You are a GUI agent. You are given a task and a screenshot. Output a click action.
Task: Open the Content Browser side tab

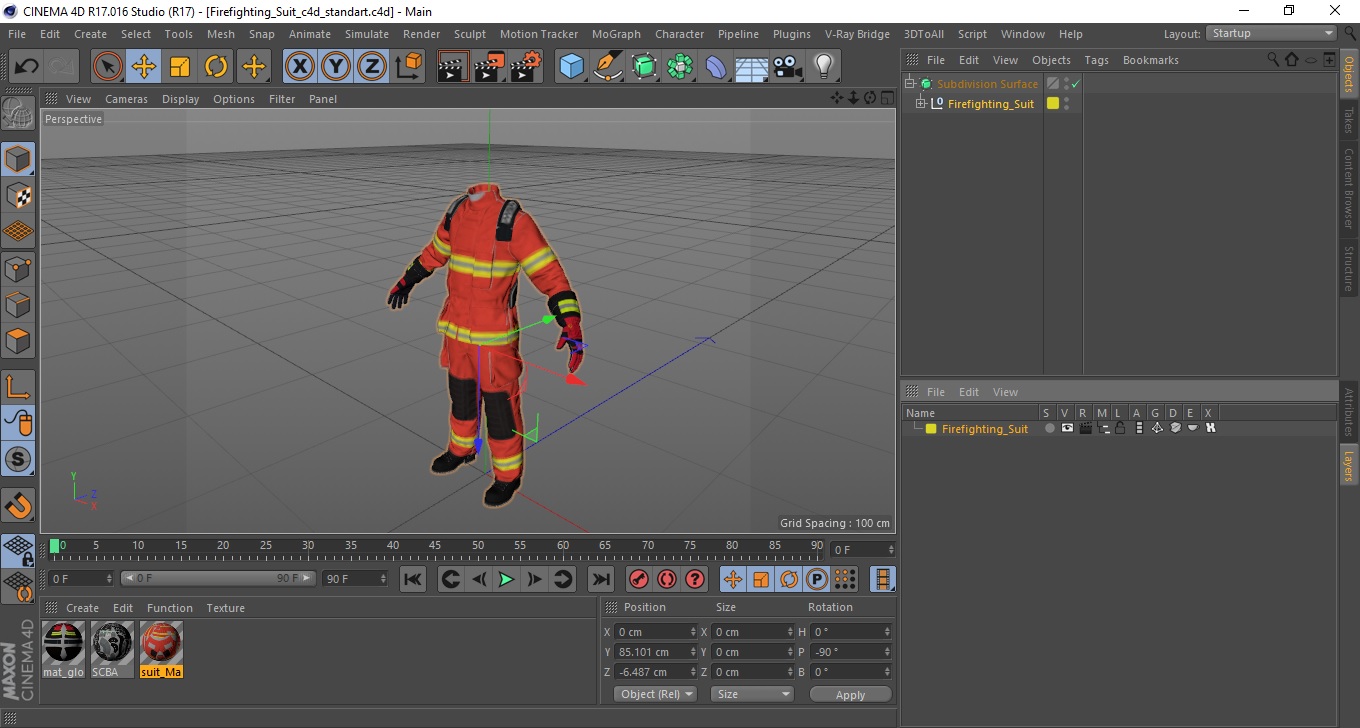tap(1348, 188)
